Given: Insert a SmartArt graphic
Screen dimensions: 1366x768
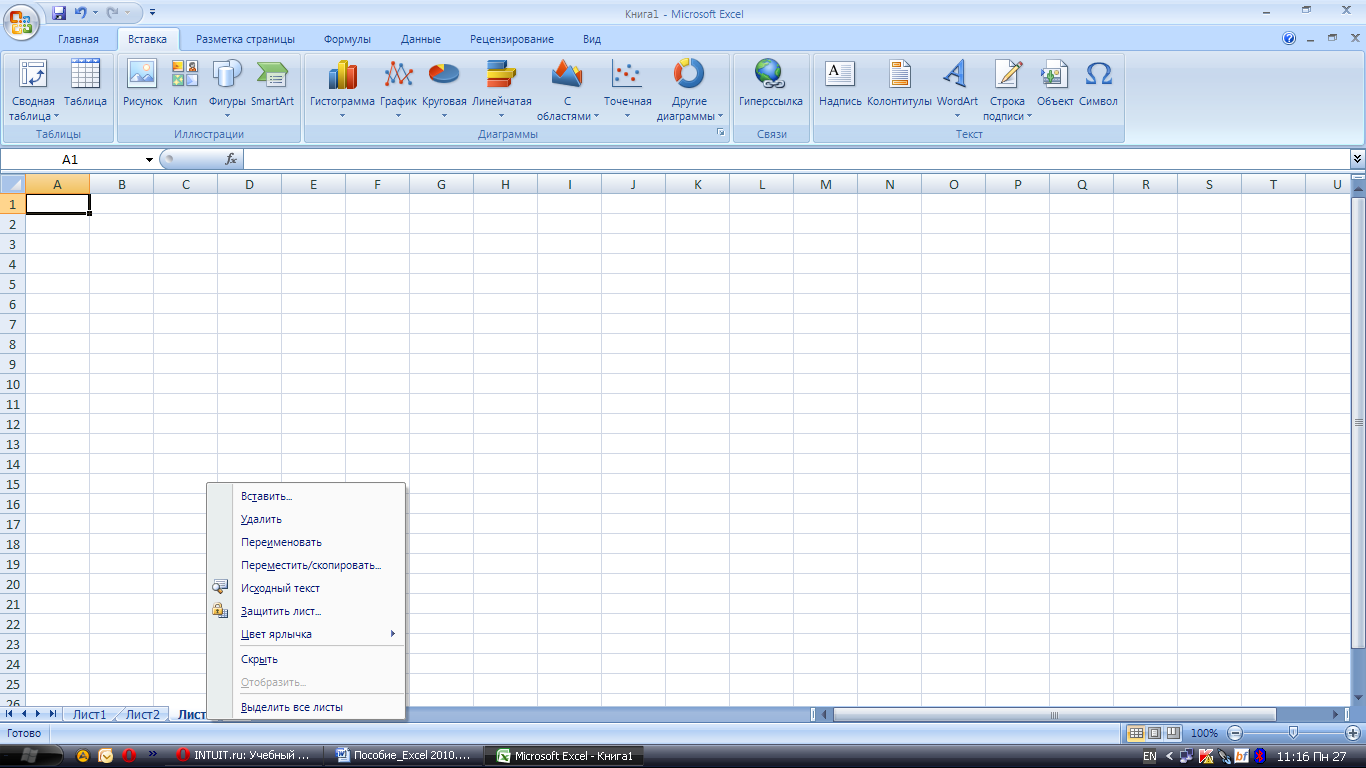Looking at the screenshot, I should click(272, 84).
